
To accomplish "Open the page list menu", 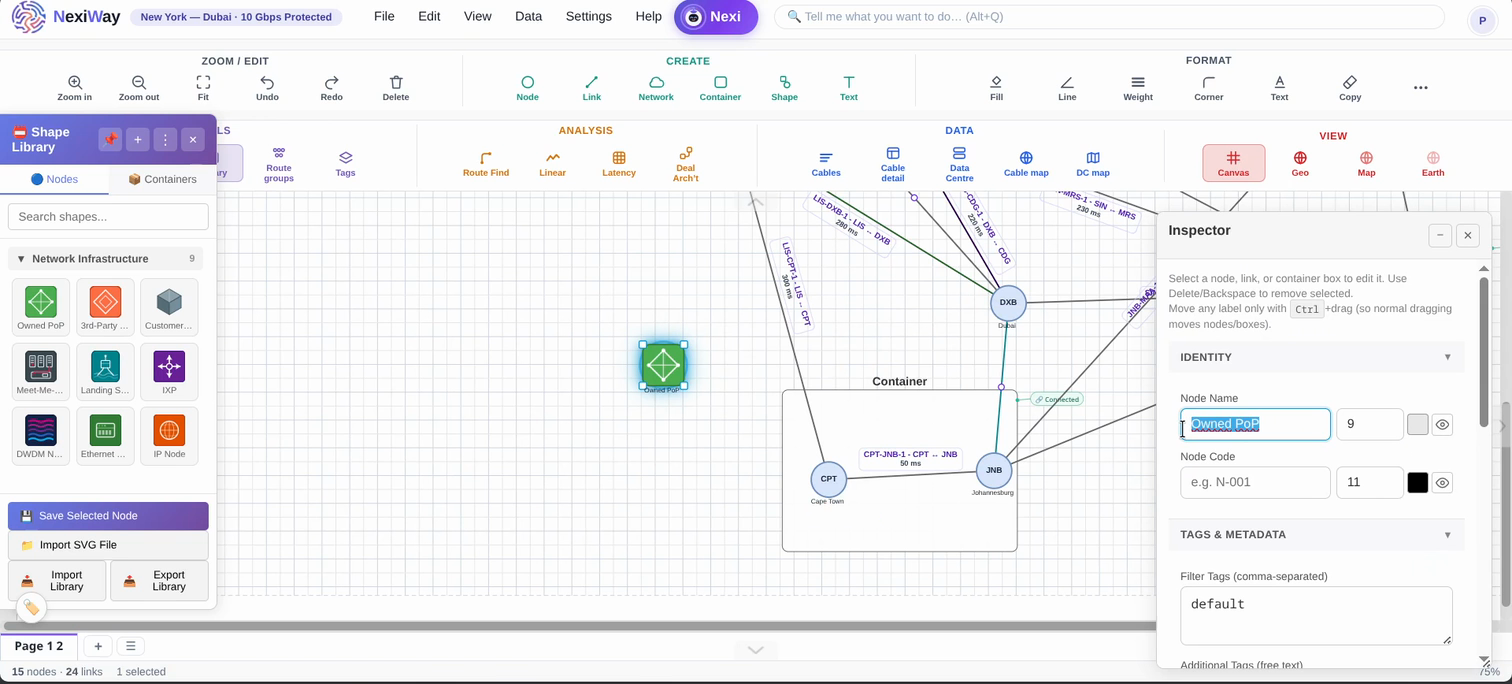I will (x=130, y=646).
